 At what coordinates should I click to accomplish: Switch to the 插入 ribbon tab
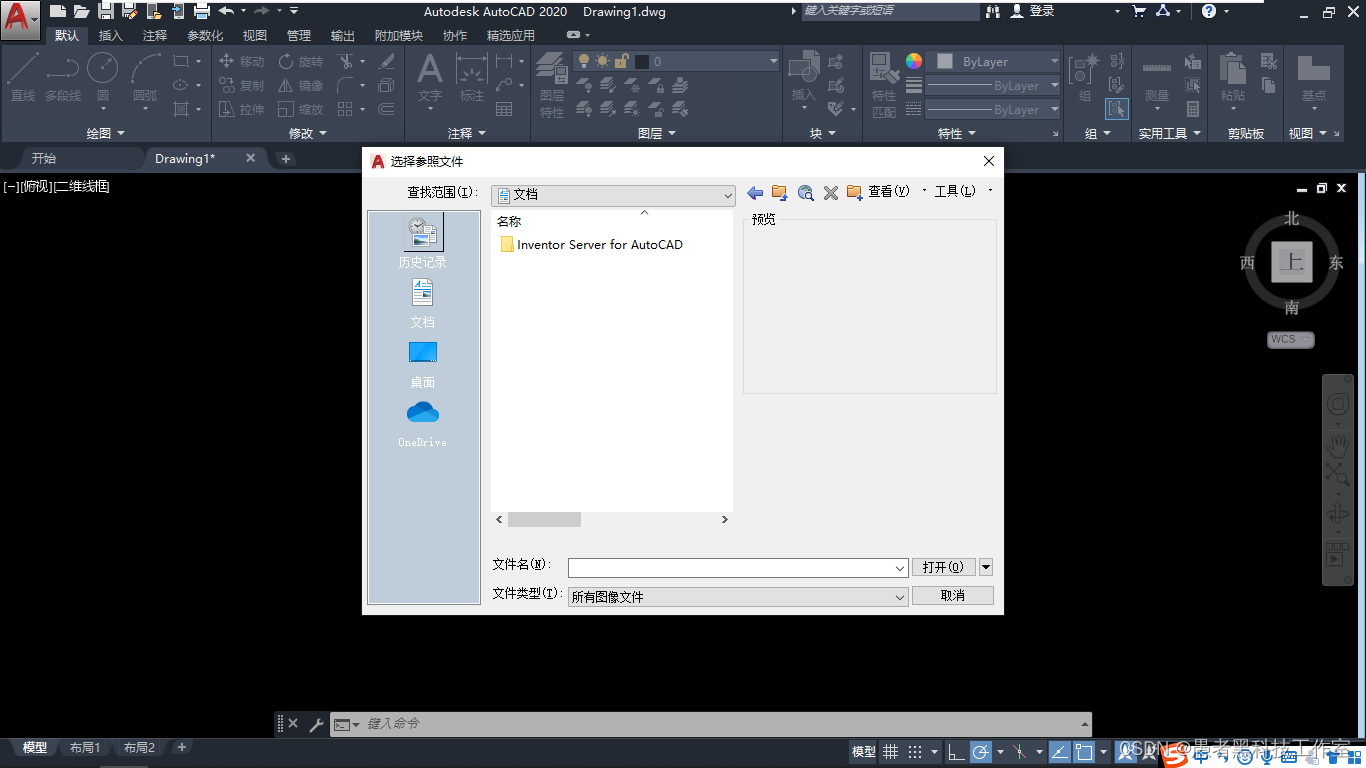(110, 36)
